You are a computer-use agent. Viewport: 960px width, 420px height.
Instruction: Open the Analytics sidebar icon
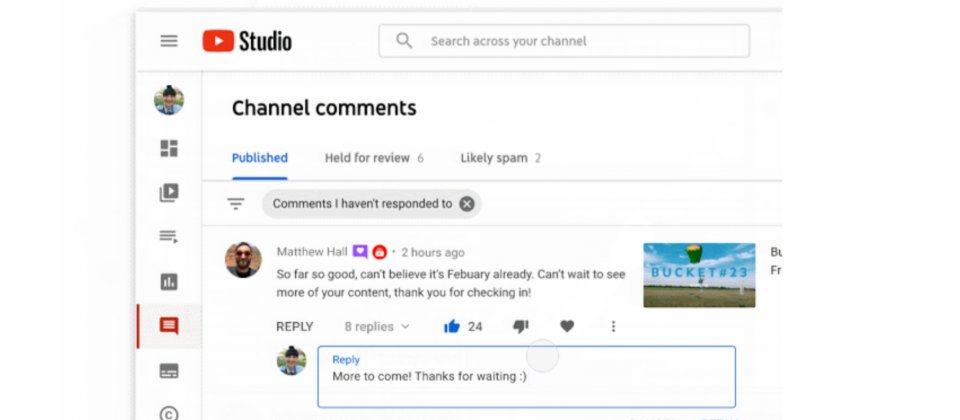169,282
